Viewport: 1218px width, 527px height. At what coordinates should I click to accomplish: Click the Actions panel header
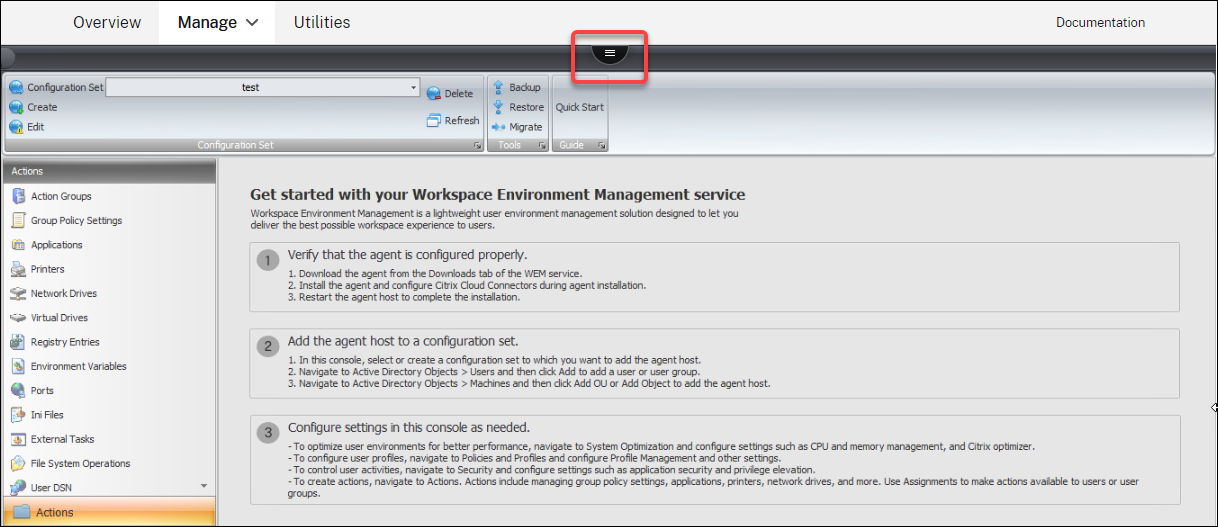(109, 171)
